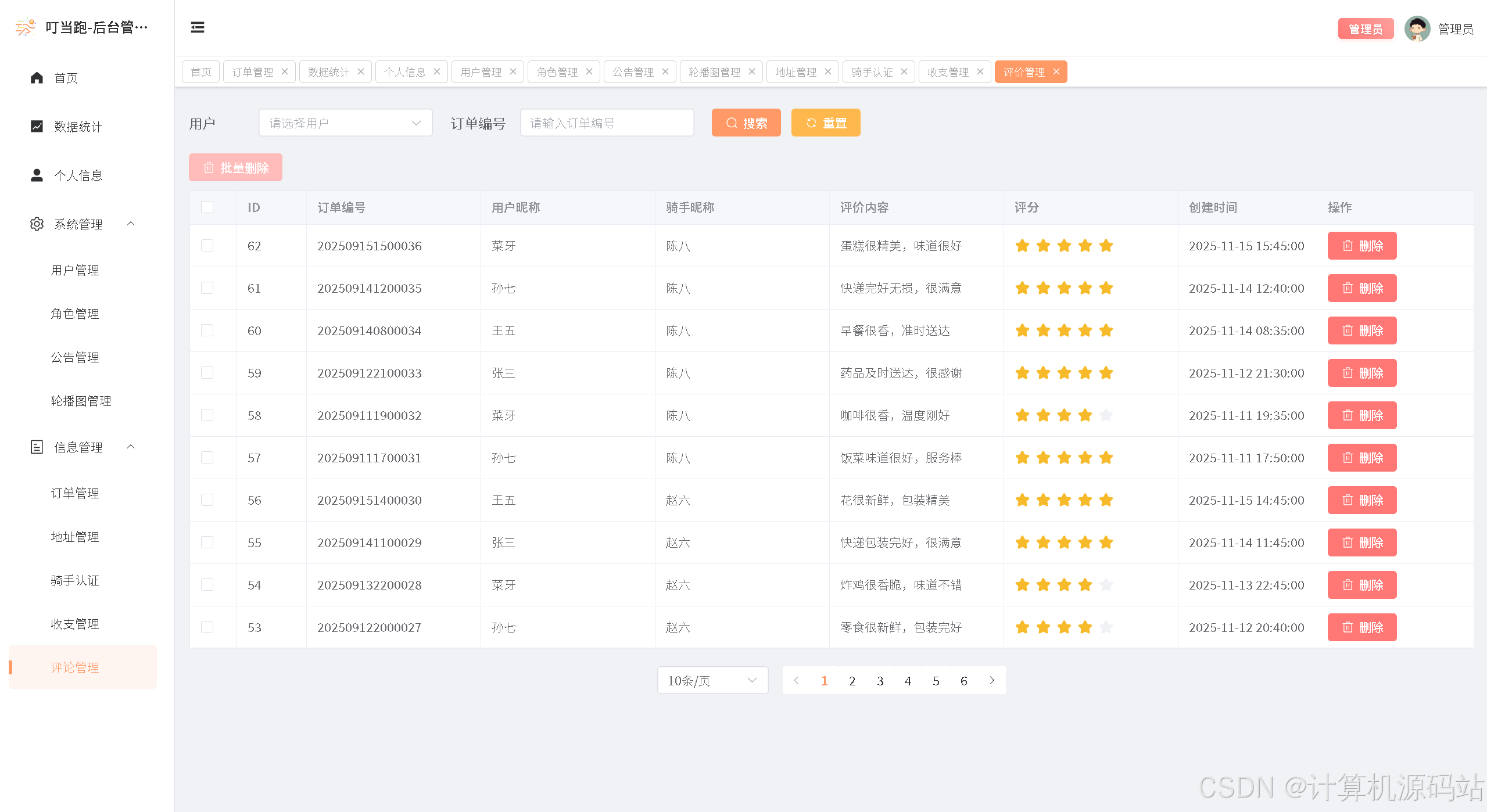
Task: Click the 请输入订单编号 input field
Action: tap(607, 123)
